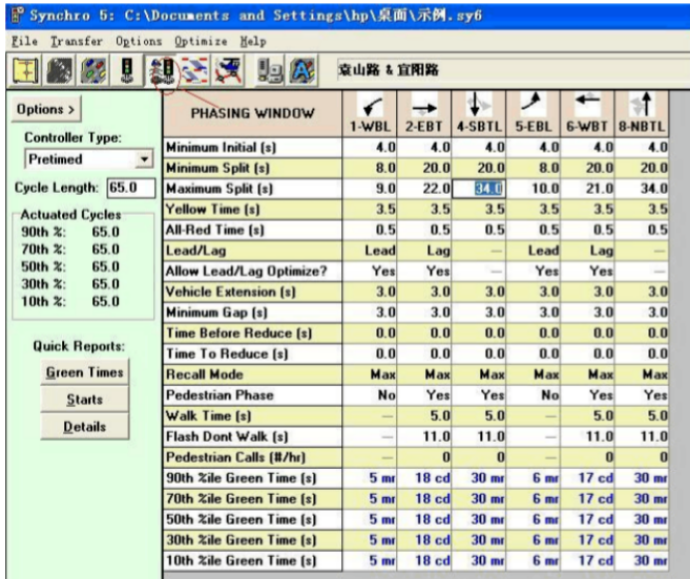This screenshot has height=583, width=694.
Task: Open the Phasing window toolbar icon
Action: (162, 71)
